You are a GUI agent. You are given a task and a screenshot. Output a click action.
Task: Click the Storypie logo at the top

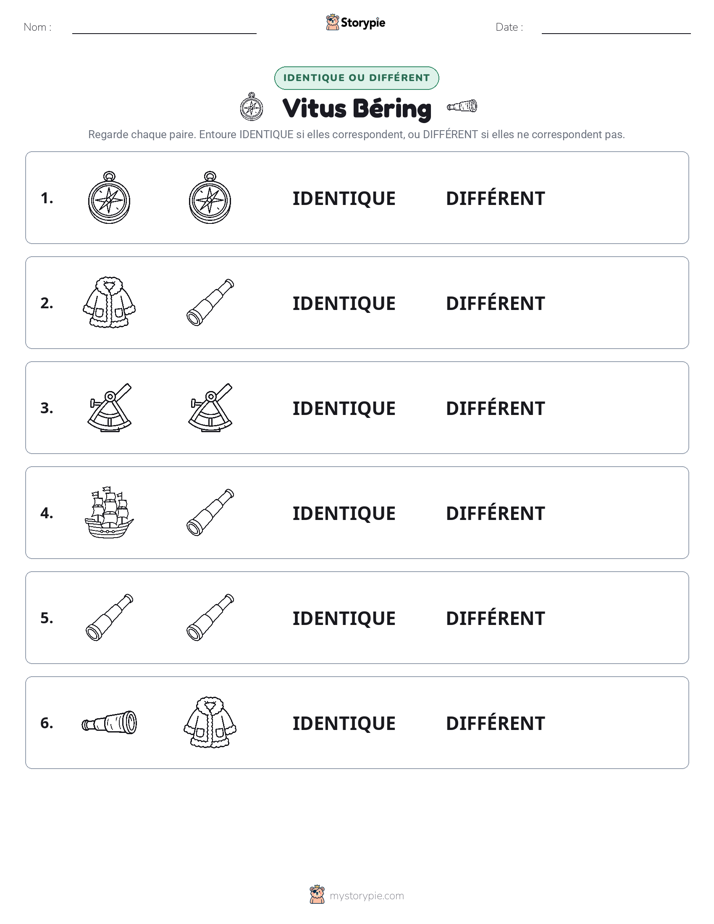356,22
